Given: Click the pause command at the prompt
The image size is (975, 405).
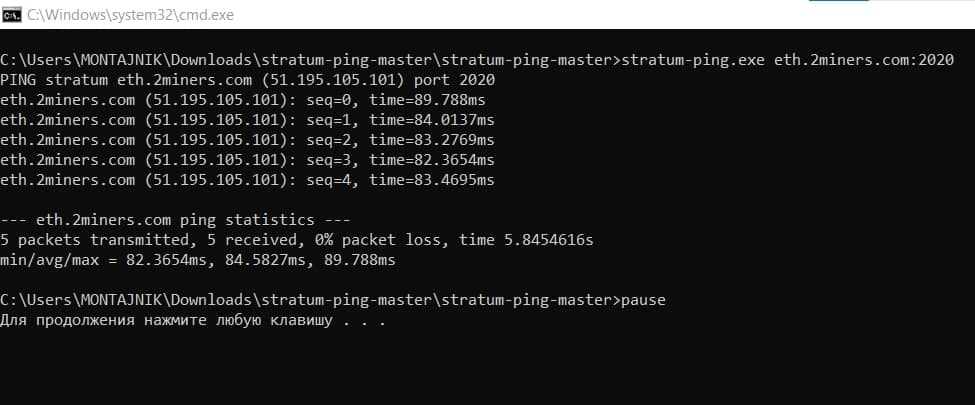Looking at the screenshot, I should (643, 300).
